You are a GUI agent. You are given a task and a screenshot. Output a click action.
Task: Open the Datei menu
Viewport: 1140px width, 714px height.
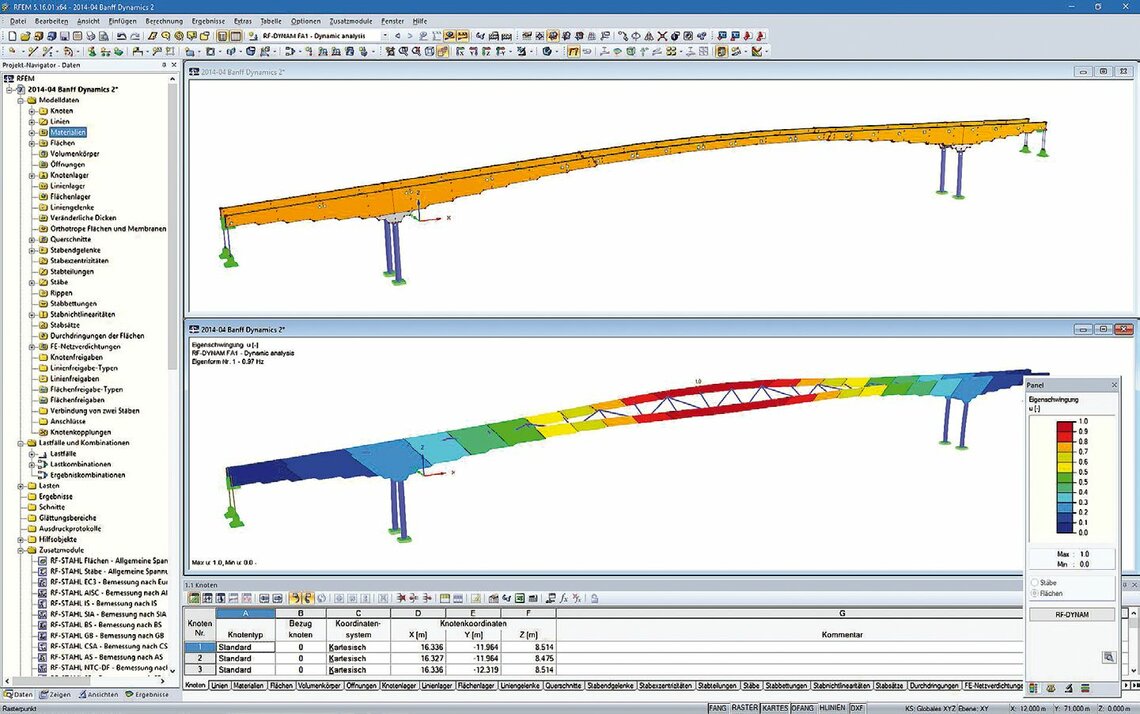[17, 21]
